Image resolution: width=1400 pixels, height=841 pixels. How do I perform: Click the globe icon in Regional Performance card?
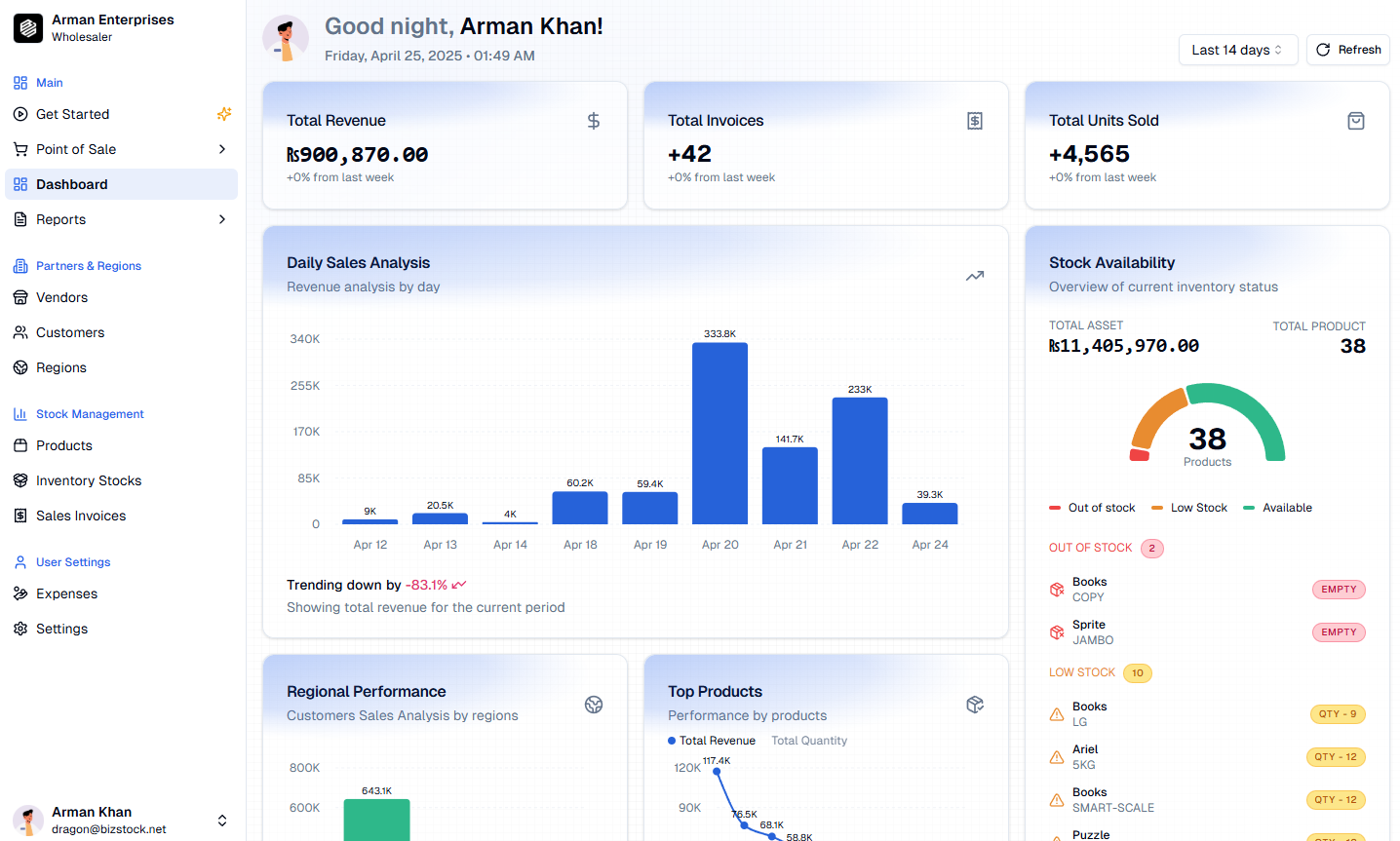click(x=594, y=705)
